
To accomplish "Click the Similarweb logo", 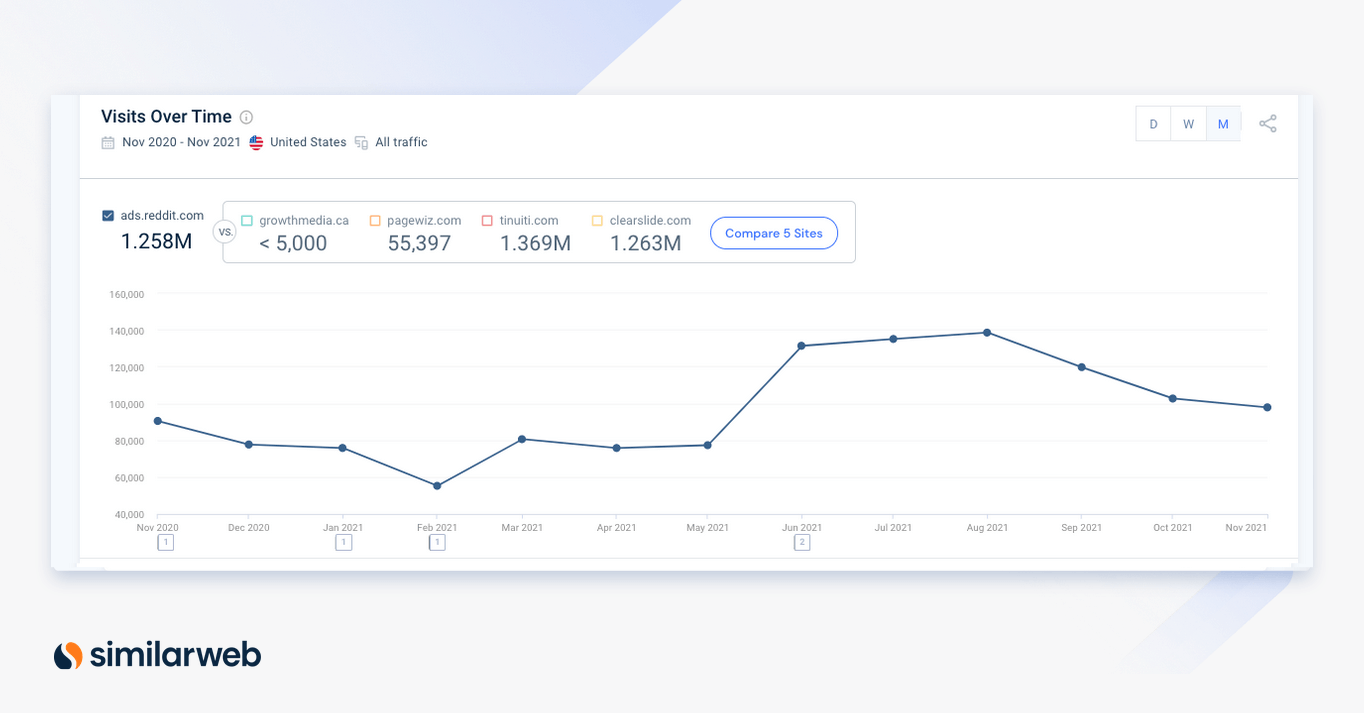I will tap(157, 655).
